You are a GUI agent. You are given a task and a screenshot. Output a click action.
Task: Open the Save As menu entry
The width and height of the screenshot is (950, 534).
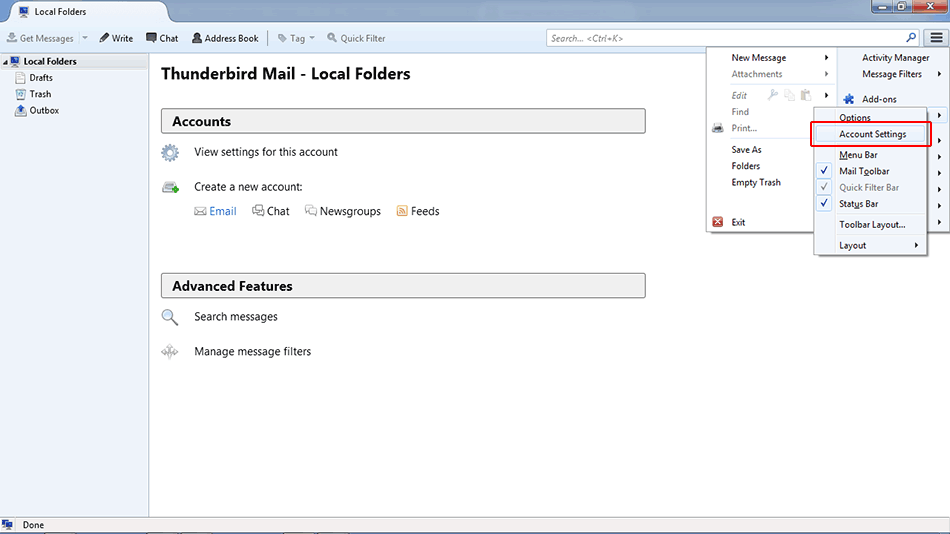746,150
